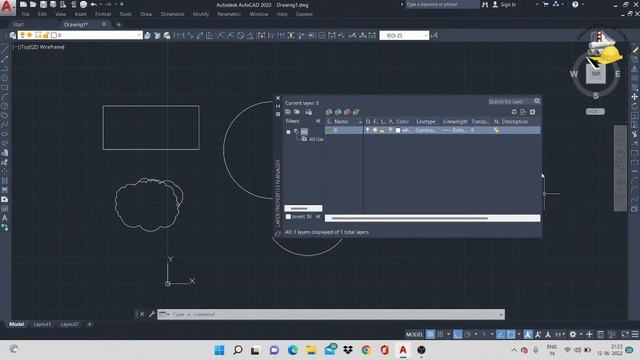Click the New Layer icon in layer manager
The image size is (640, 360).
[329, 112]
